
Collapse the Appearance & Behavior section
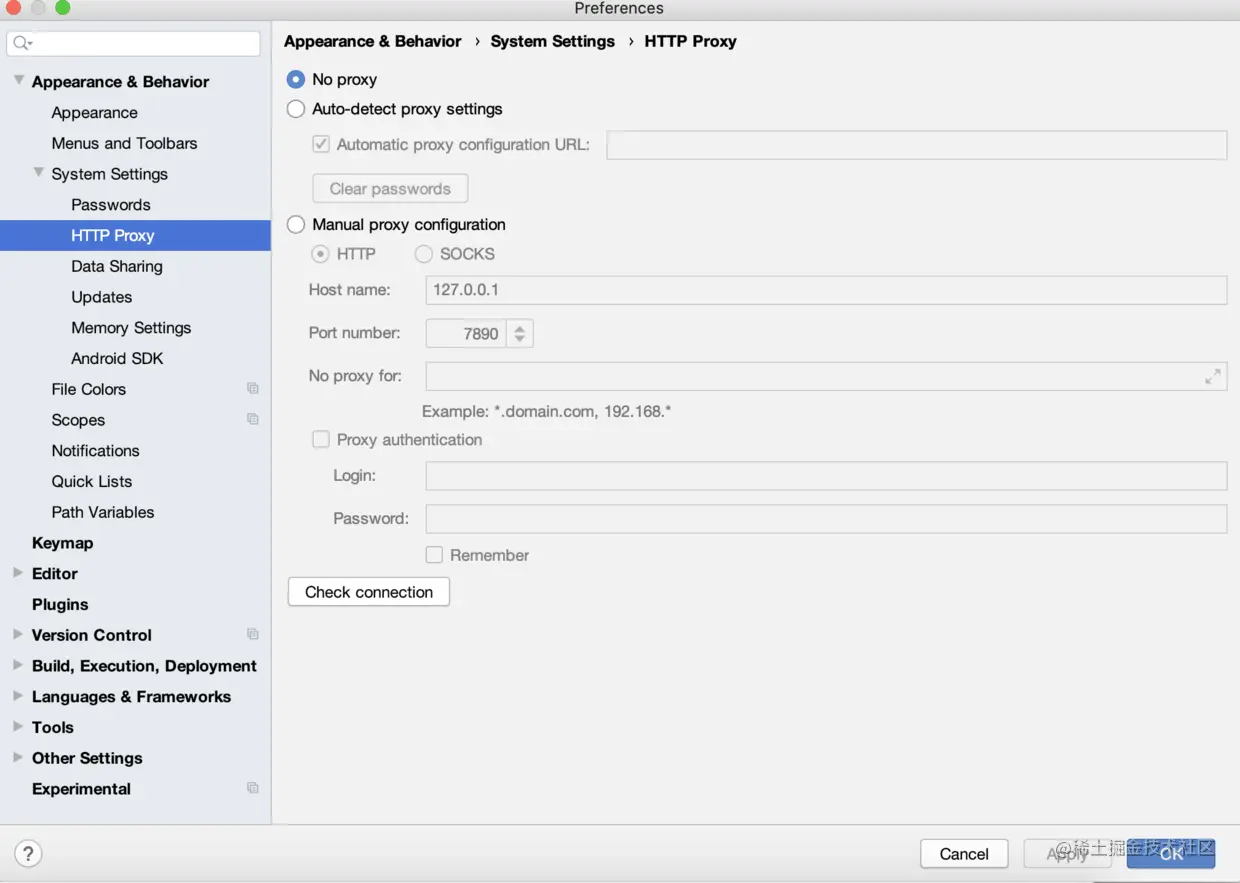pos(18,81)
